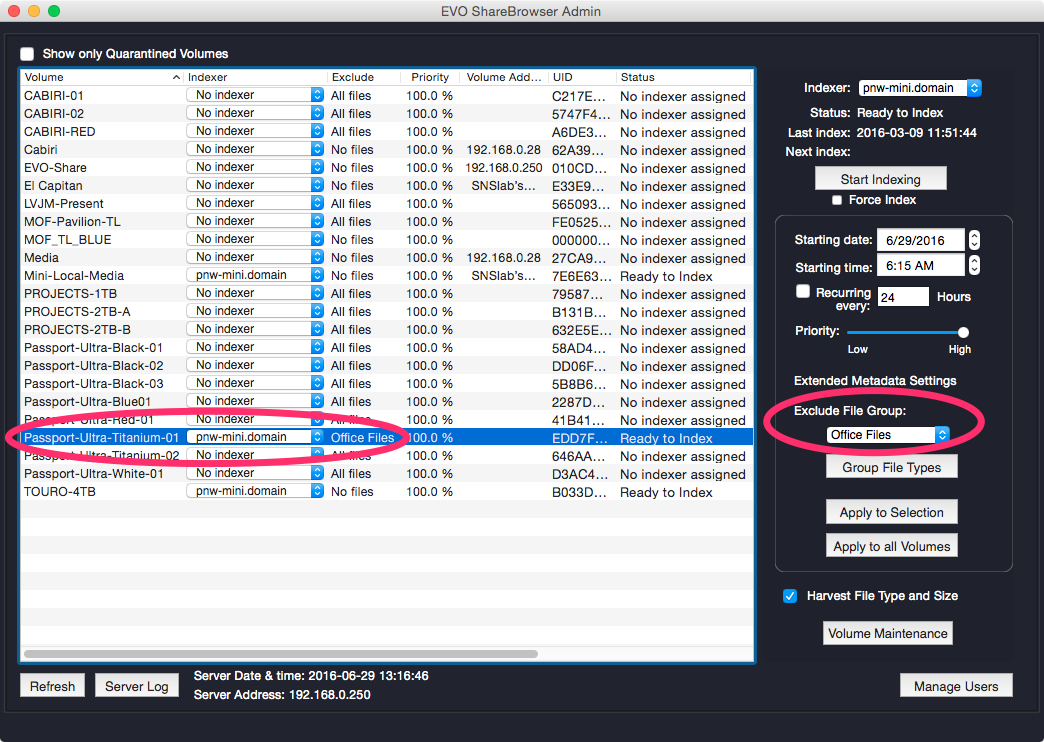Sort by the Status column header
Screen dimensions: 1044x742
pyautogui.click(x=684, y=77)
